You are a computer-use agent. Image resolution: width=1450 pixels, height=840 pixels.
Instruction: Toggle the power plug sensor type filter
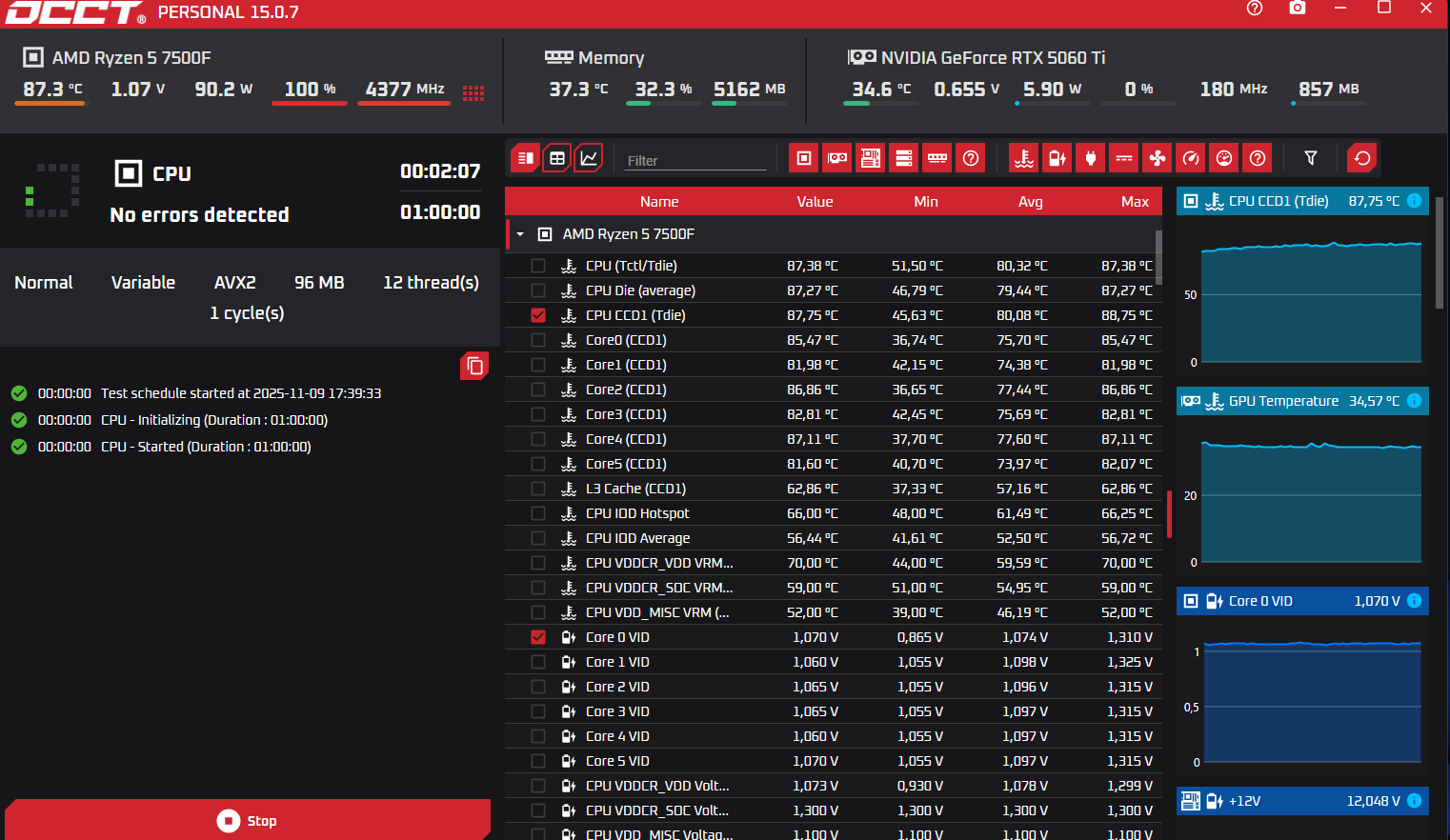pyautogui.click(x=1091, y=158)
